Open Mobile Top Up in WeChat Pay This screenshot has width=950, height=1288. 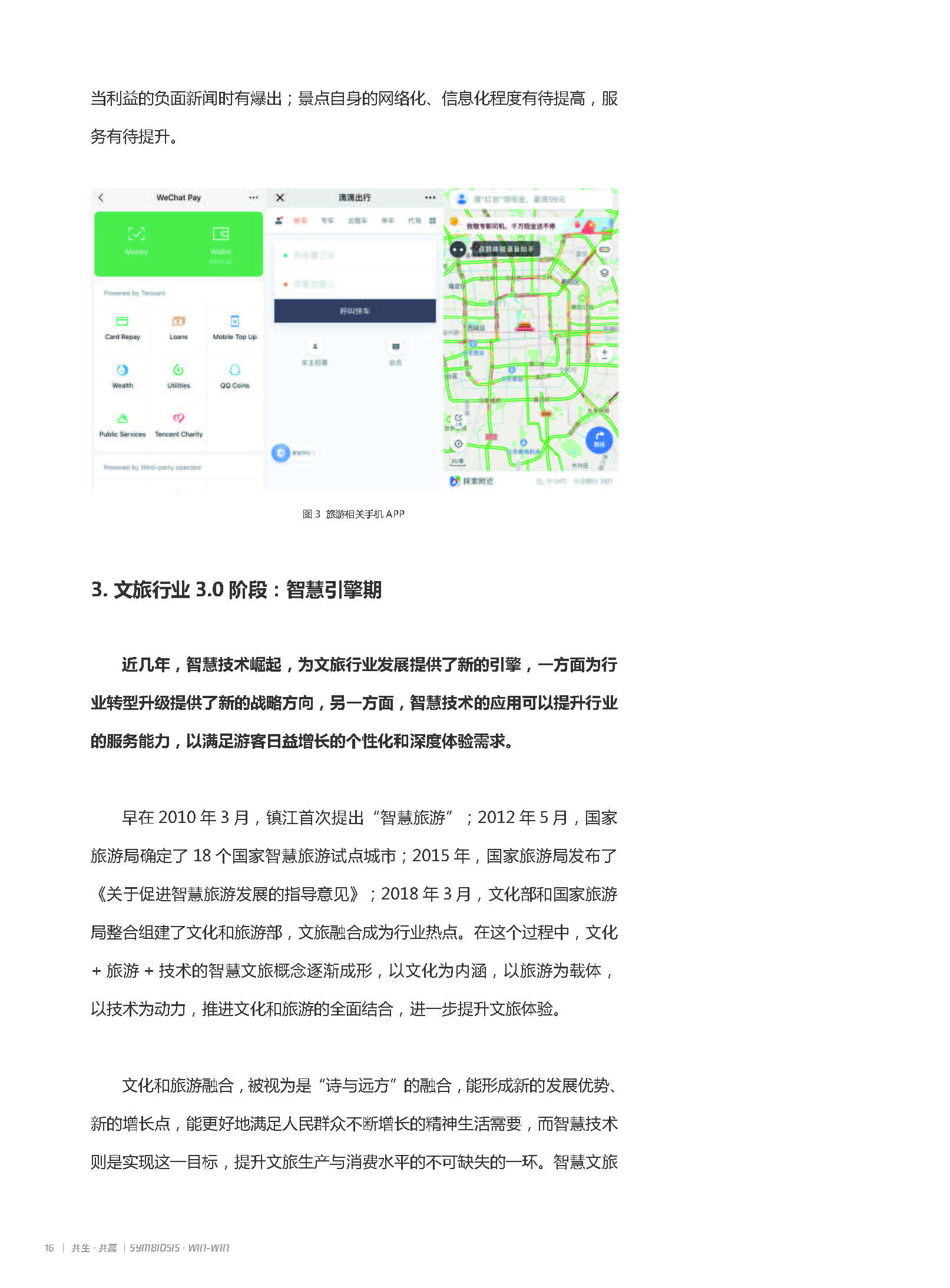pos(234,322)
